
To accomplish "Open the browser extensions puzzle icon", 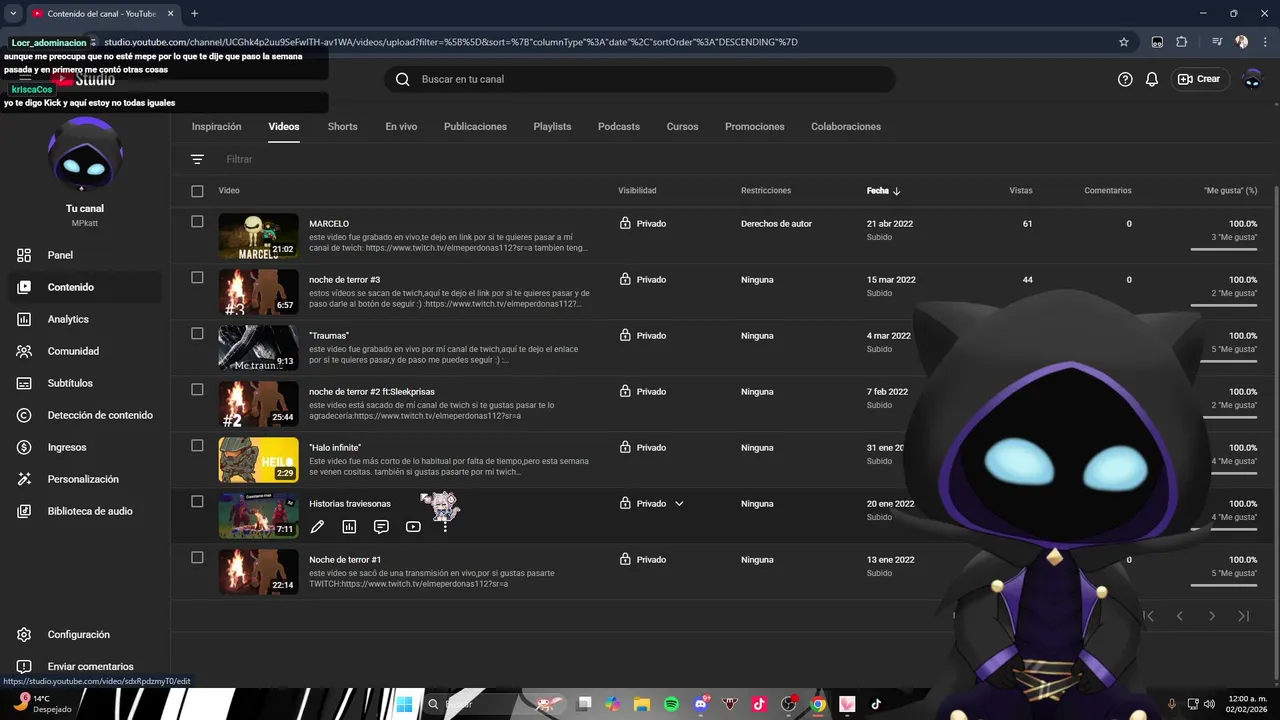I will tap(1182, 42).
